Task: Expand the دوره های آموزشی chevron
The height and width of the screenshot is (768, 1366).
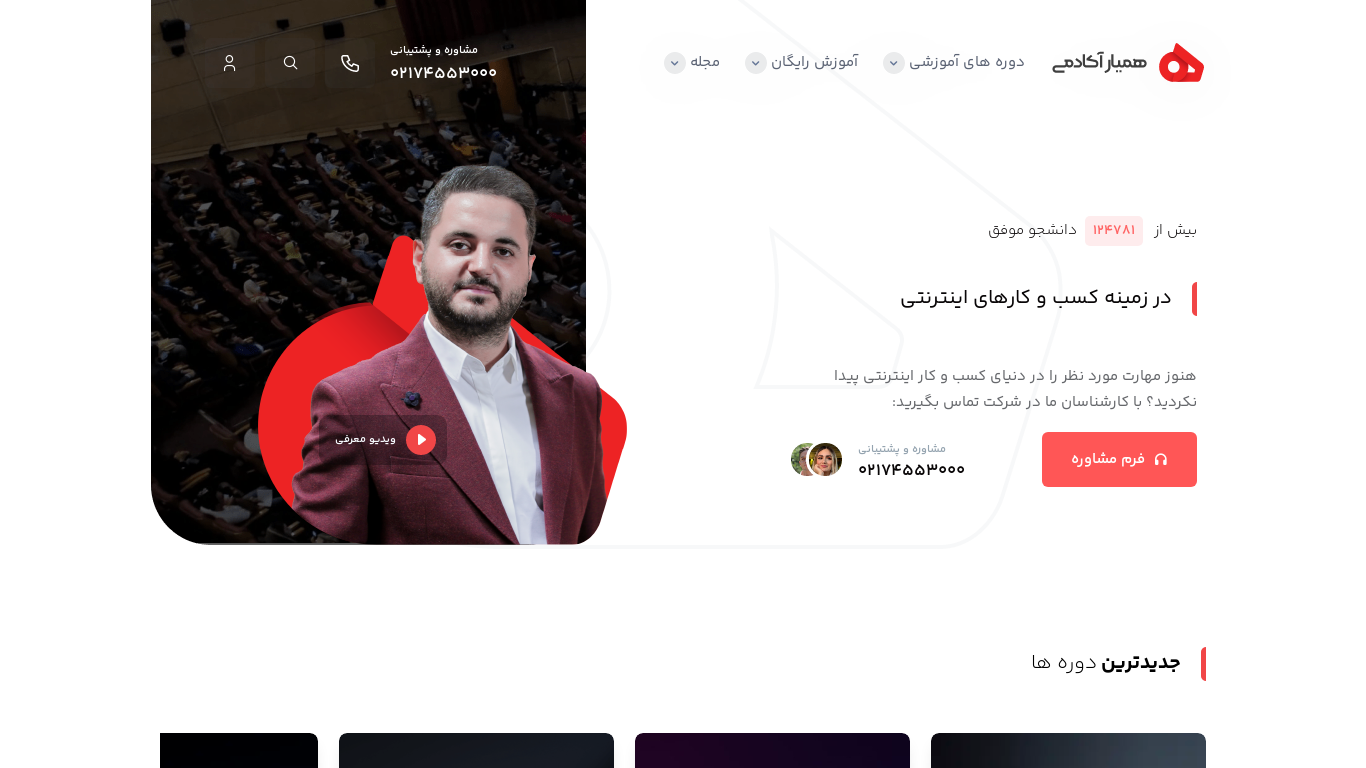Action: (x=894, y=63)
